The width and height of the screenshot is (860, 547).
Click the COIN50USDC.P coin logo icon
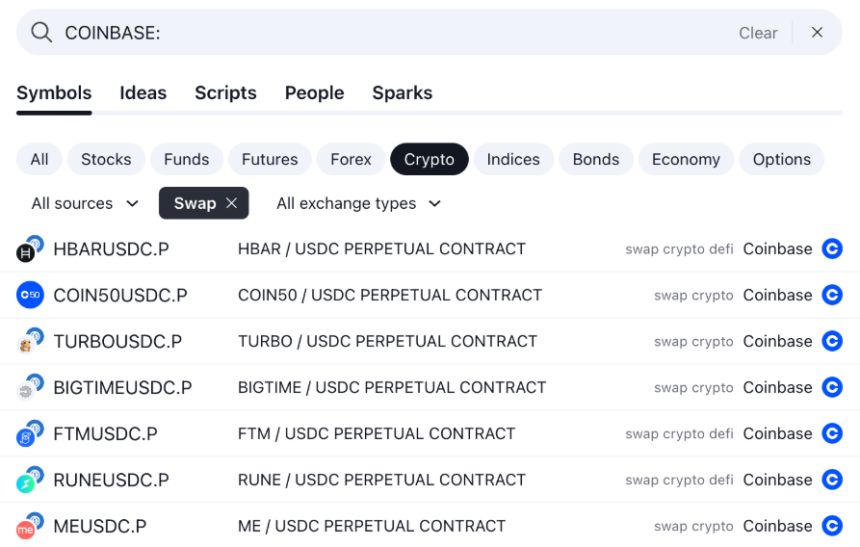pyautogui.click(x=30, y=295)
